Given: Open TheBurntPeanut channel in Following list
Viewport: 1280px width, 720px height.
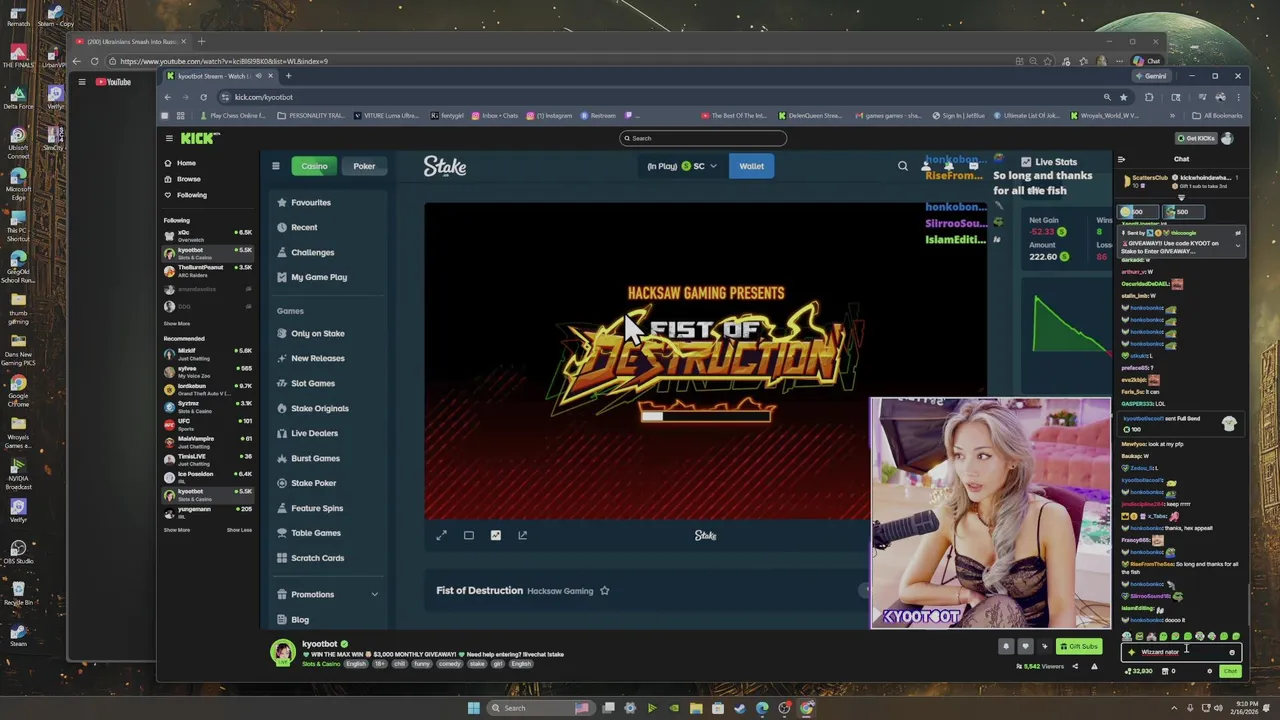Looking at the screenshot, I should [208, 270].
